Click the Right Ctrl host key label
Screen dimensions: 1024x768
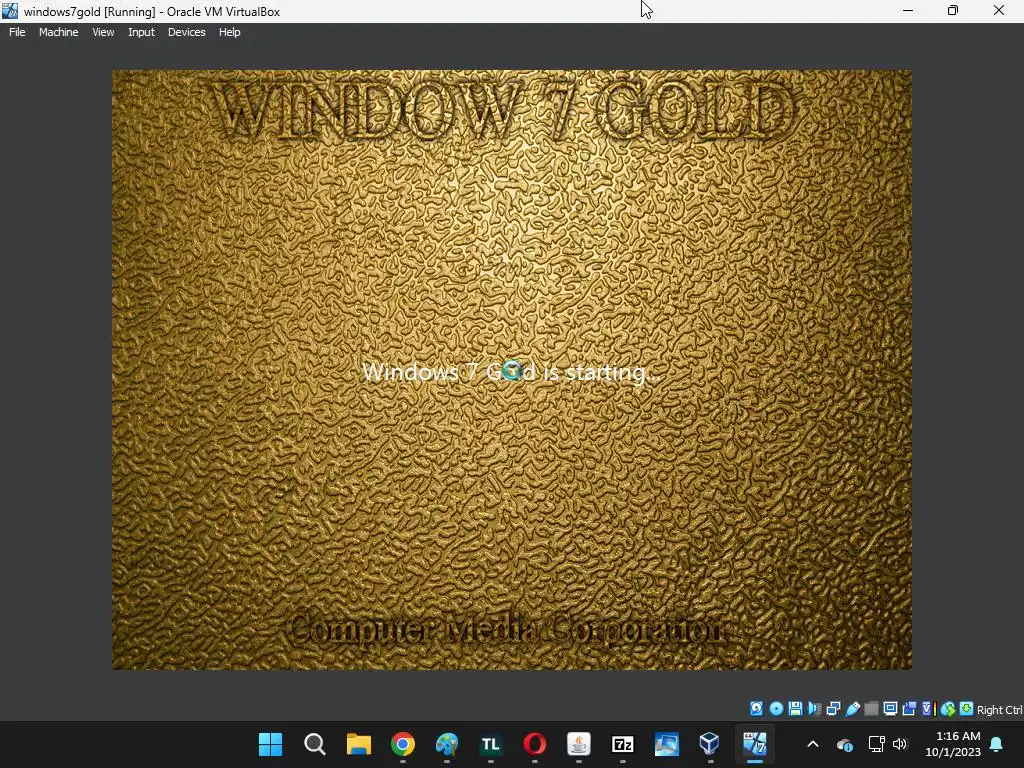click(999, 710)
